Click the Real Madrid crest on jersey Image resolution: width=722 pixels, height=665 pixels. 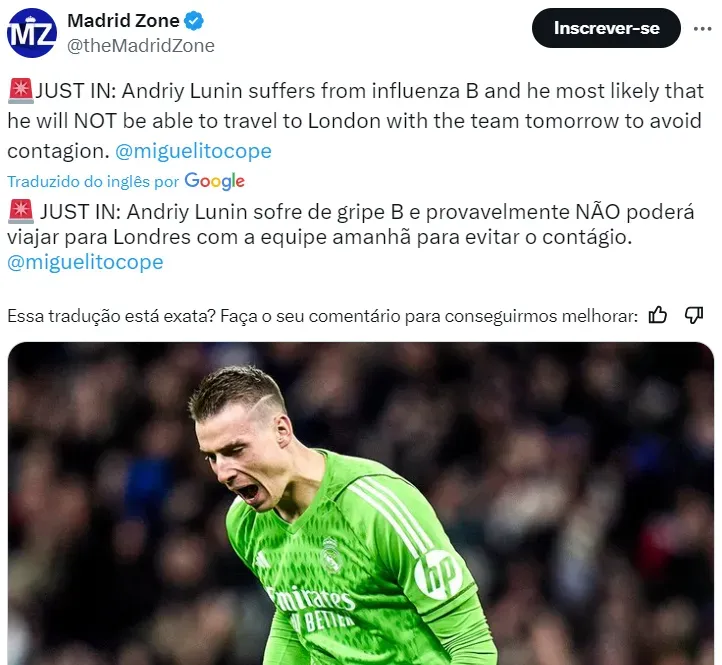(x=332, y=554)
